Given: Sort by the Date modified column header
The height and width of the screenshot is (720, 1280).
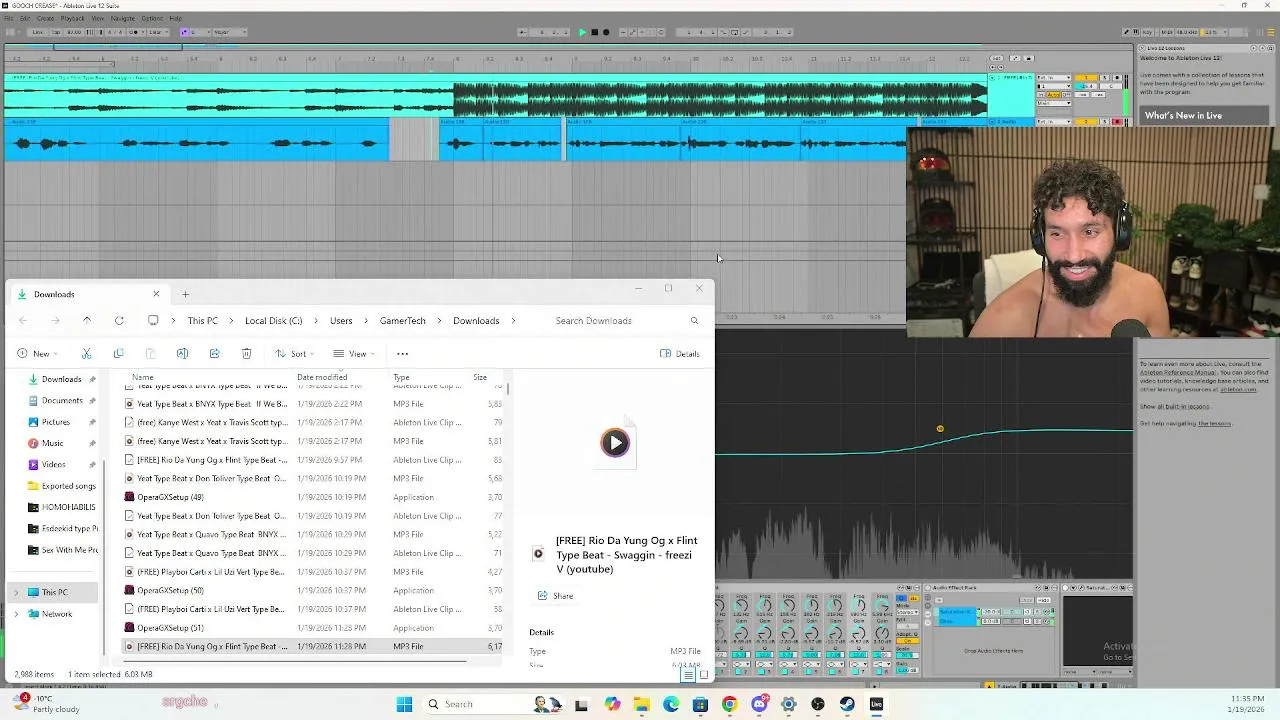Looking at the screenshot, I should coord(322,377).
